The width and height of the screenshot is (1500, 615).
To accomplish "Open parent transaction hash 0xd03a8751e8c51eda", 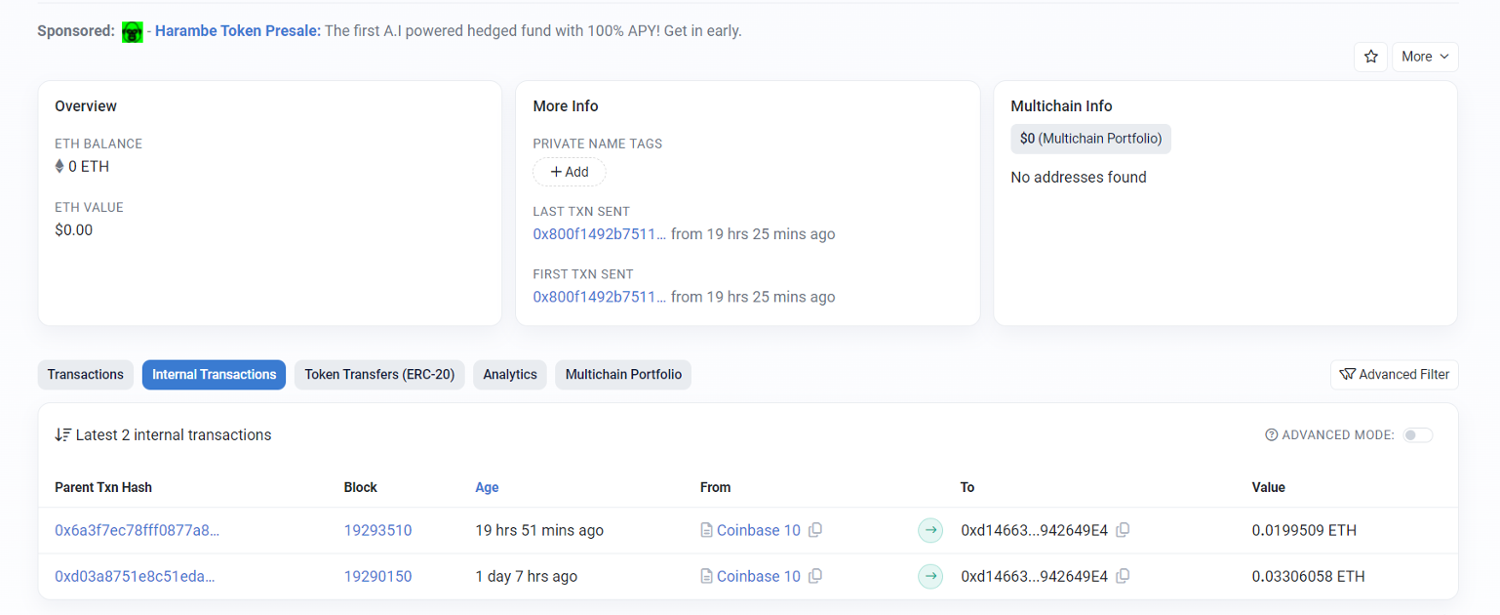I will pos(136,577).
